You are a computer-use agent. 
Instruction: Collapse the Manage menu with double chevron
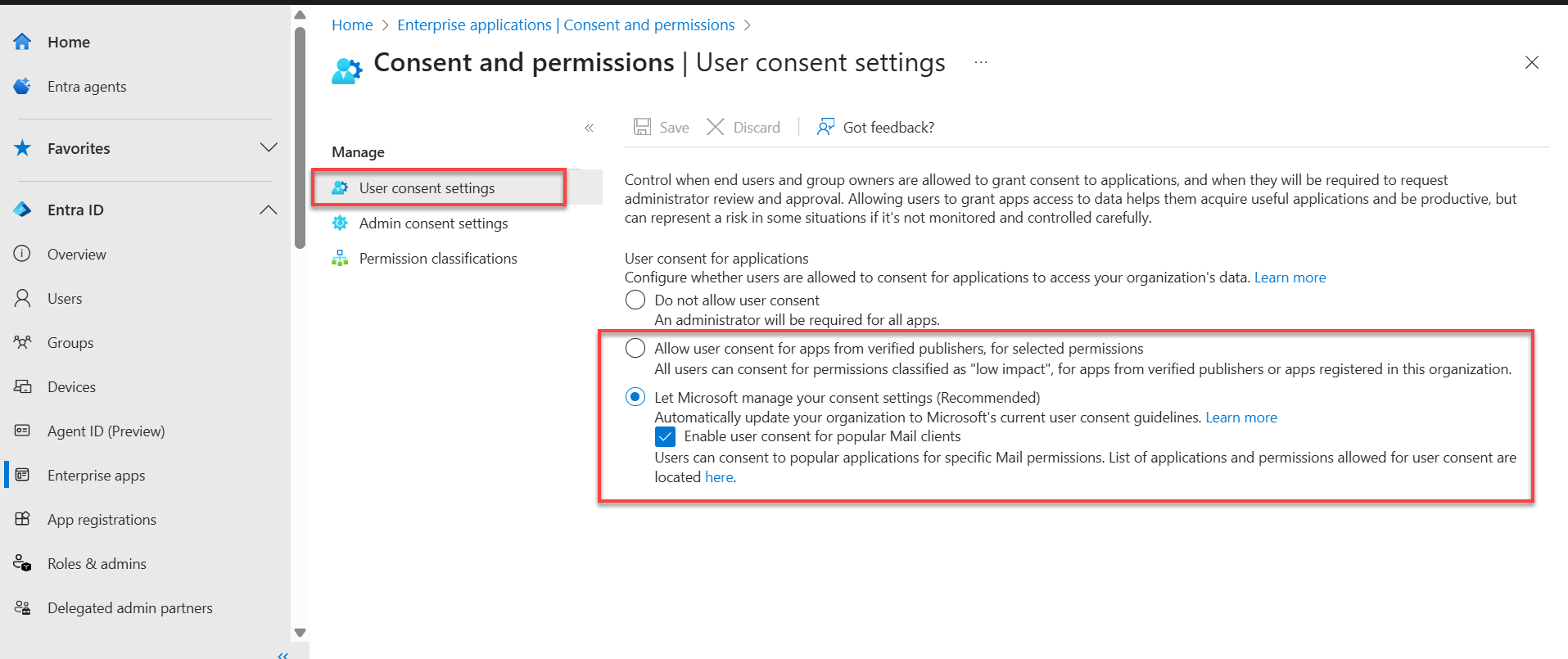[589, 128]
